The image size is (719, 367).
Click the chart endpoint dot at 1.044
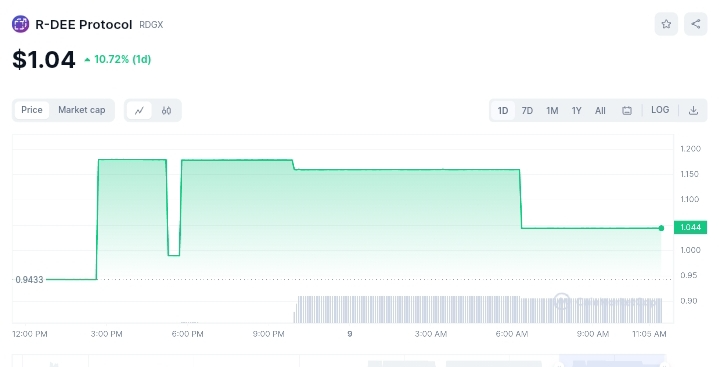661,228
